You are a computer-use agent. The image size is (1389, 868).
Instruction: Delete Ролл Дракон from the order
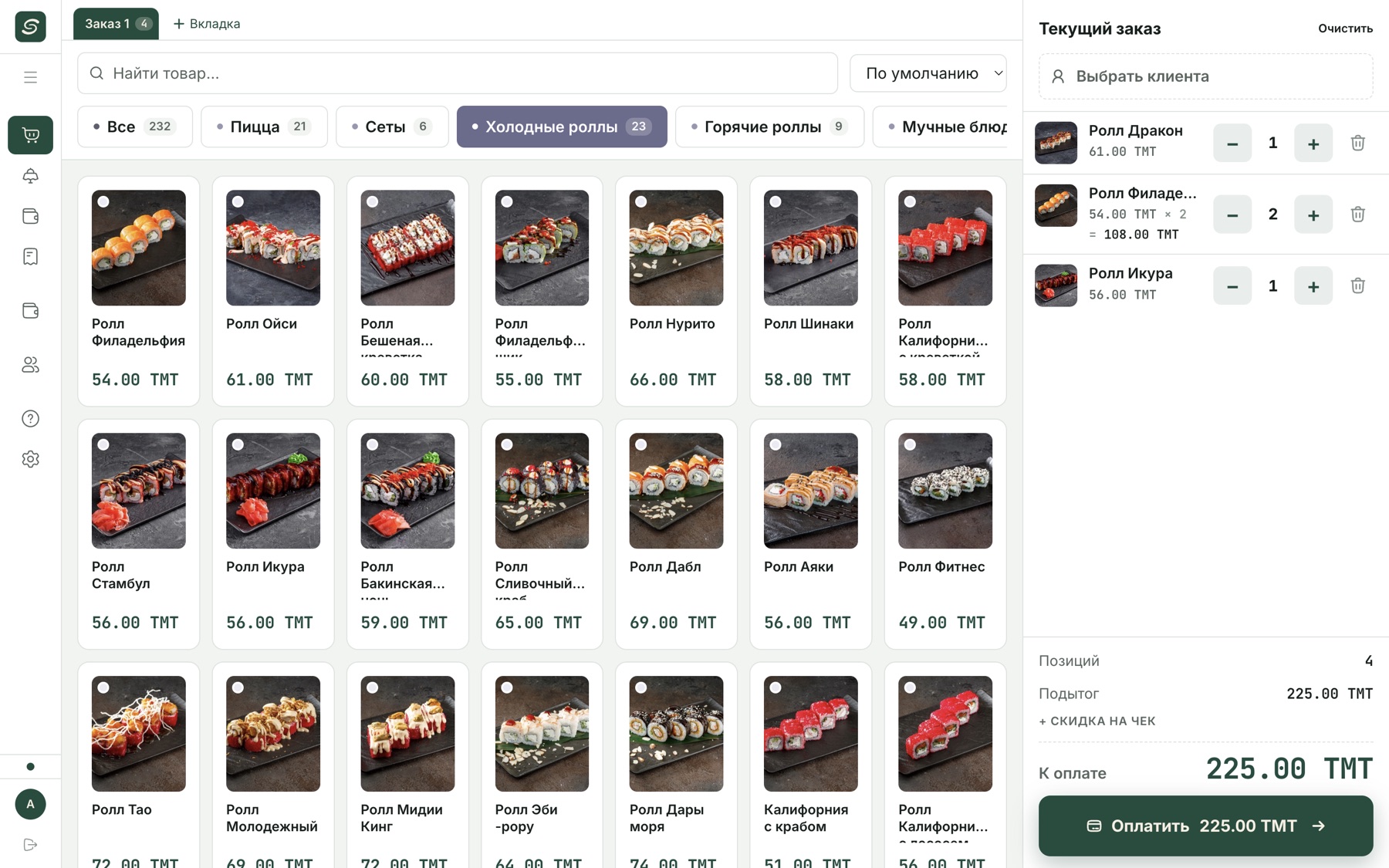coord(1358,143)
